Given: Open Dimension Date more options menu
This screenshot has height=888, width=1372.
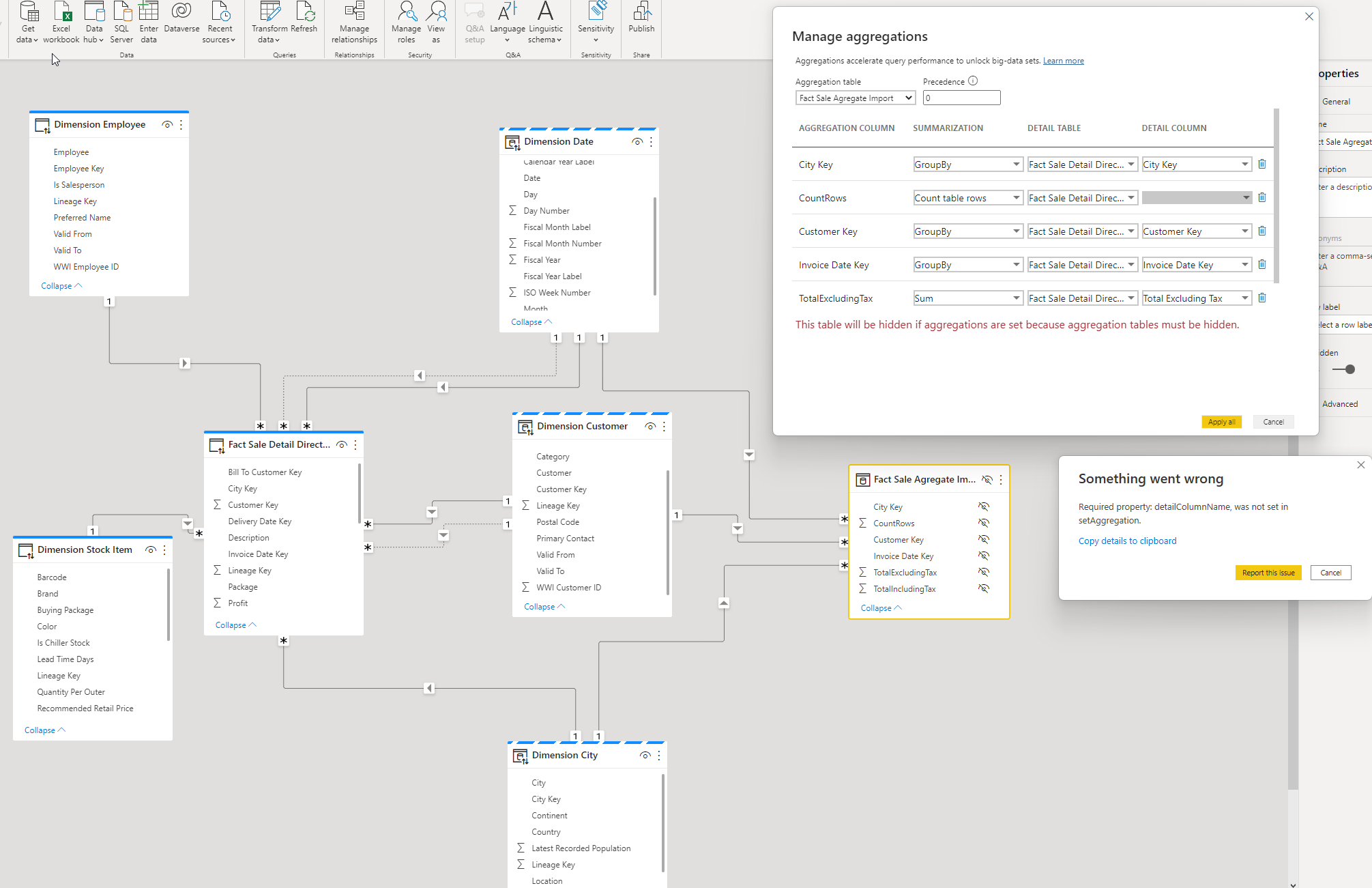Looking at the screenshot, I should pyautogui.click(x=651, y=142).
